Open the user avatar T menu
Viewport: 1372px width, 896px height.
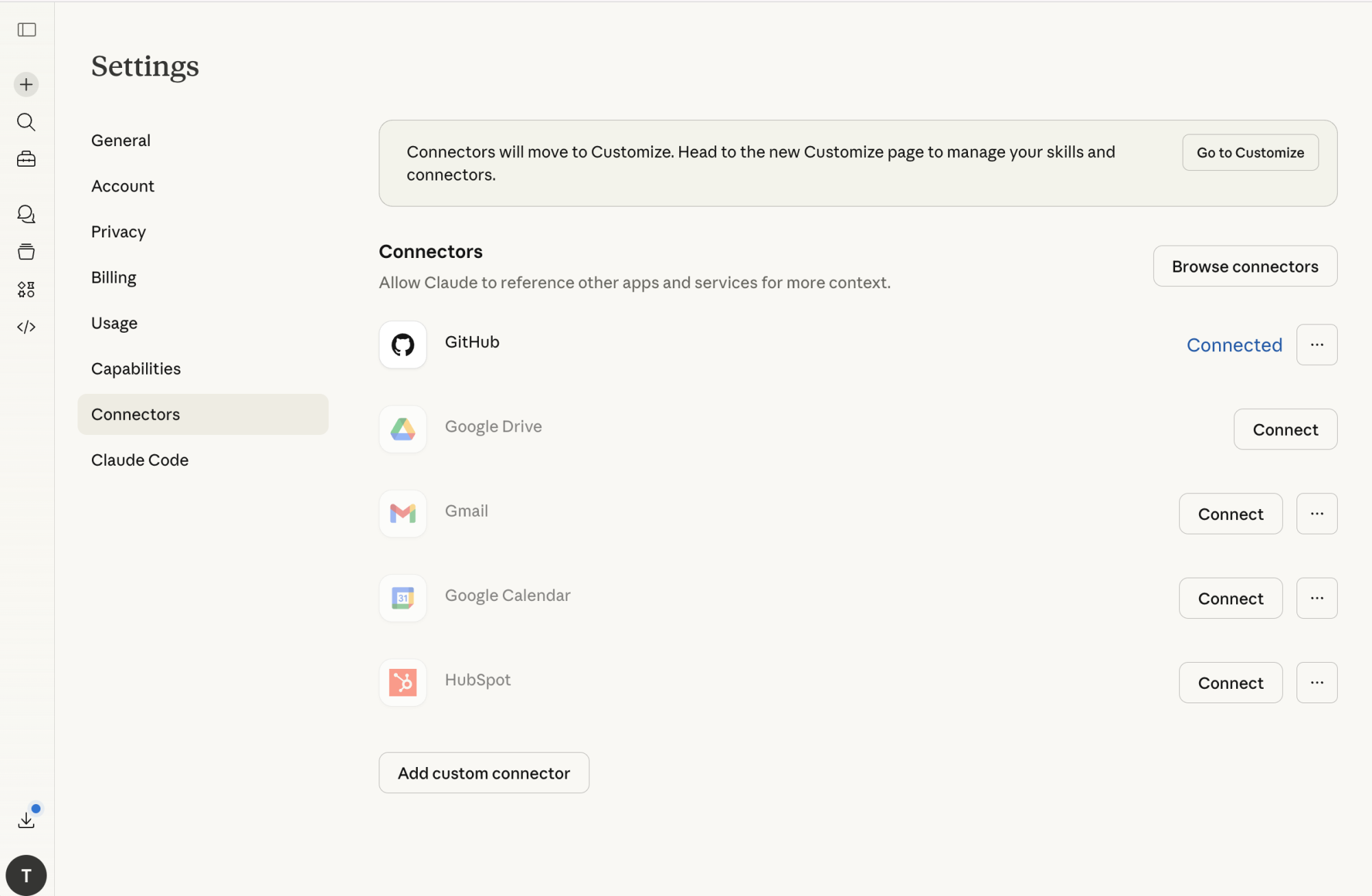pyautogui.click(x=26, y=875)
